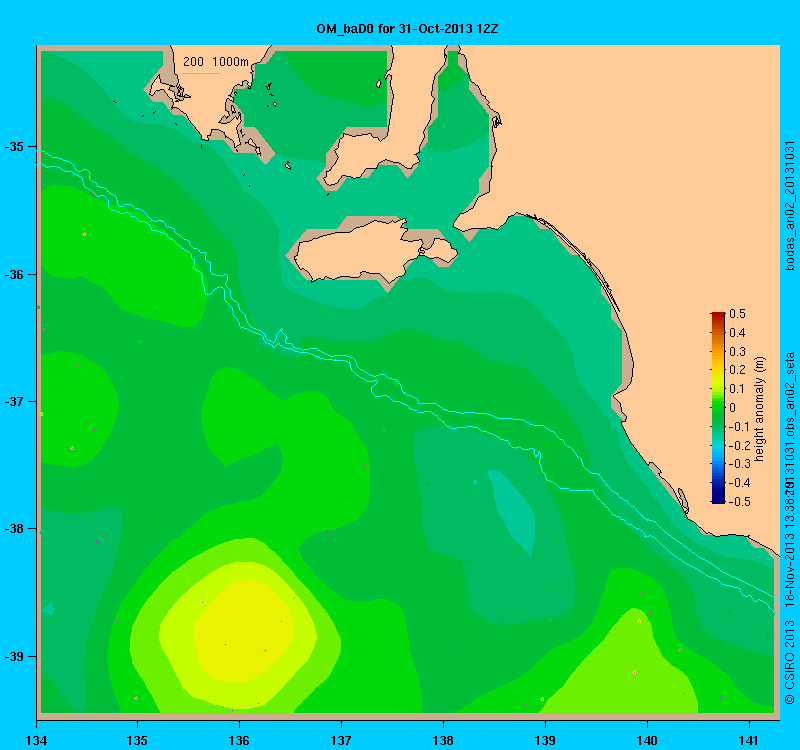This screenshot has height=750, width=800.
Task: Click the -39 latitude axis label
Action: 14,656
